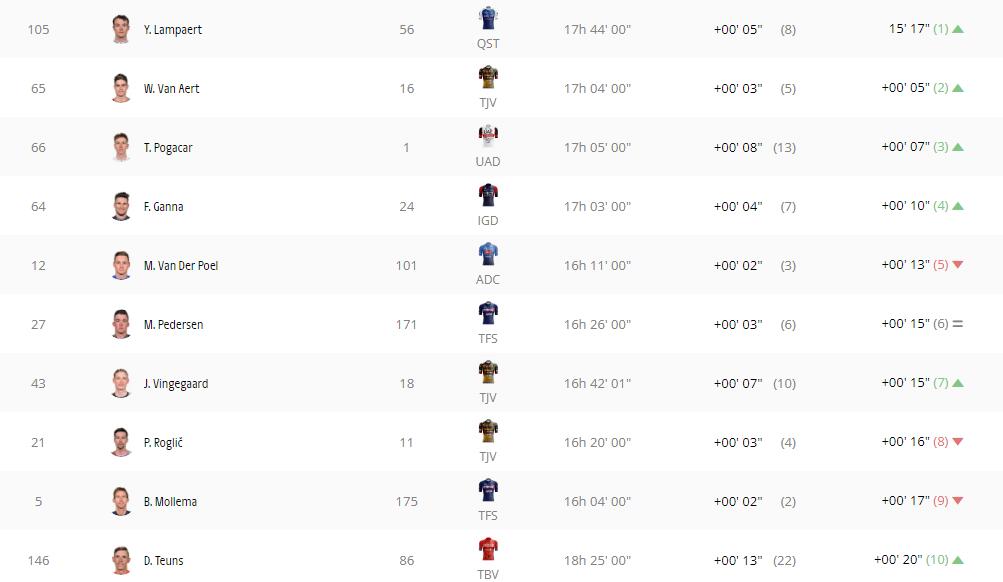The image size is (1003, 582).
Task: Click the red down arrow for Mollema
Action: pos(958,500)
